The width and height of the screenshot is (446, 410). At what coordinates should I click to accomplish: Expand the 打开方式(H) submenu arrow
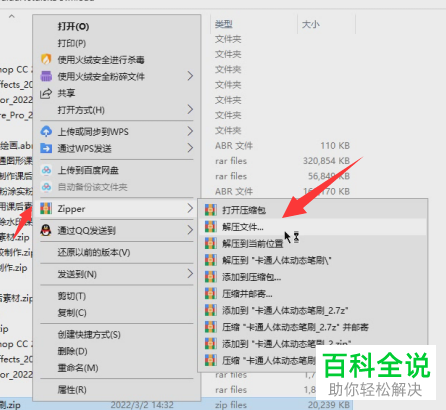click(190, 109)
